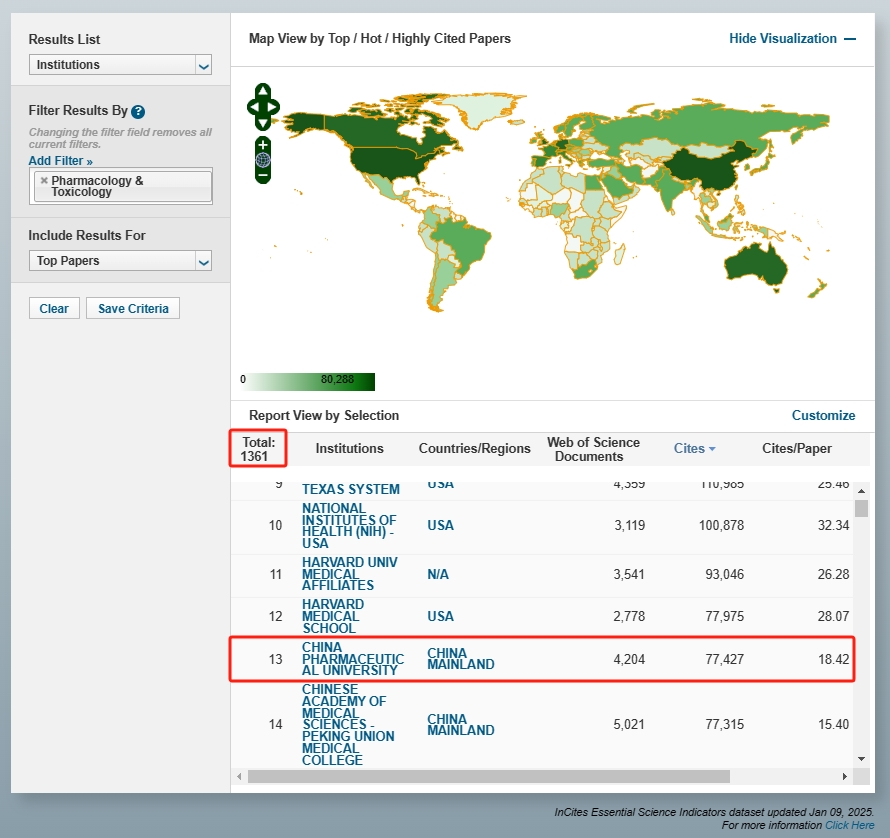Screen dimensions: 890x838
Task: Click N/A region in Harvard Affiliates row
Action: [x=438, y=575]
